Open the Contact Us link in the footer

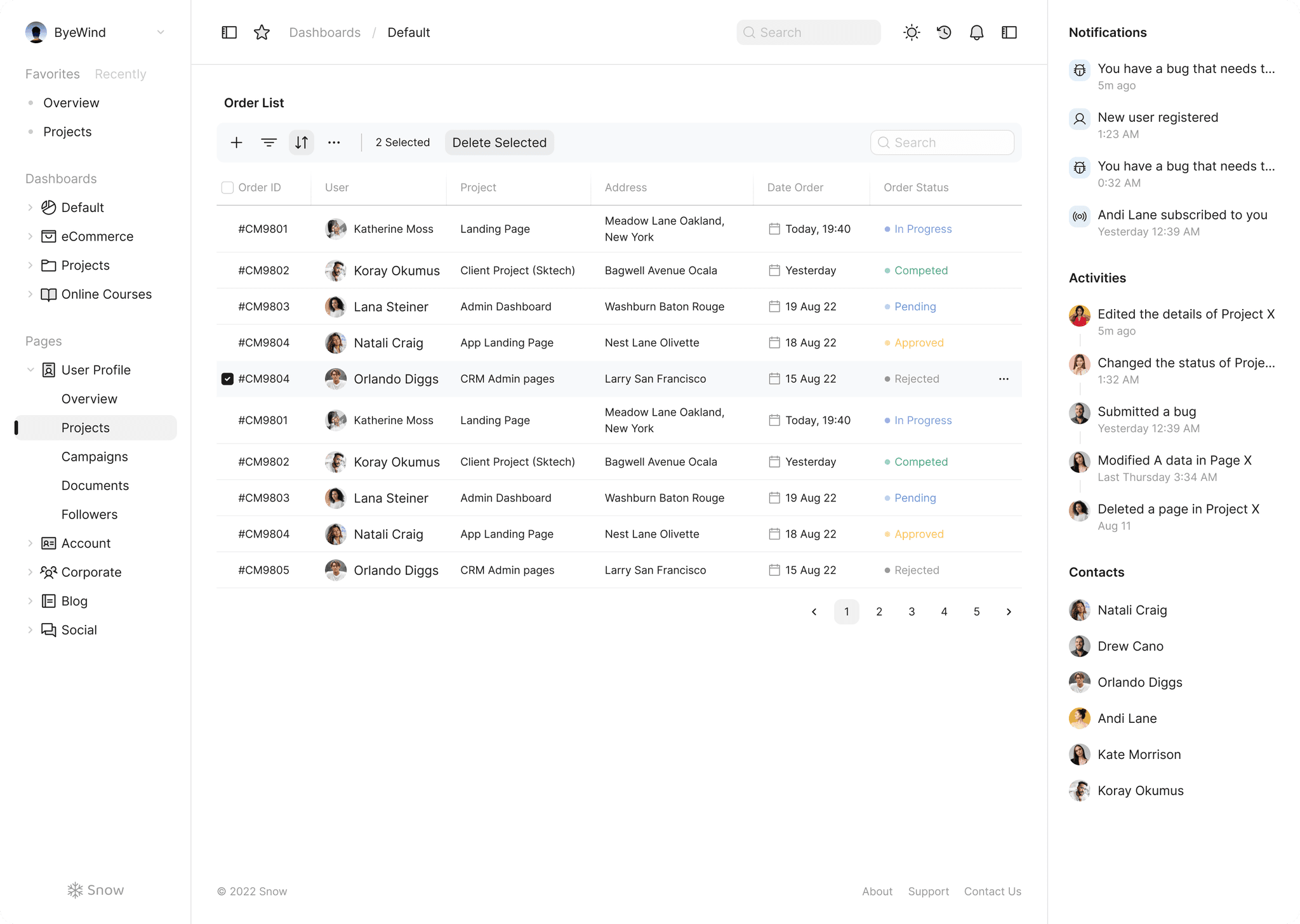tap(992, 891)
